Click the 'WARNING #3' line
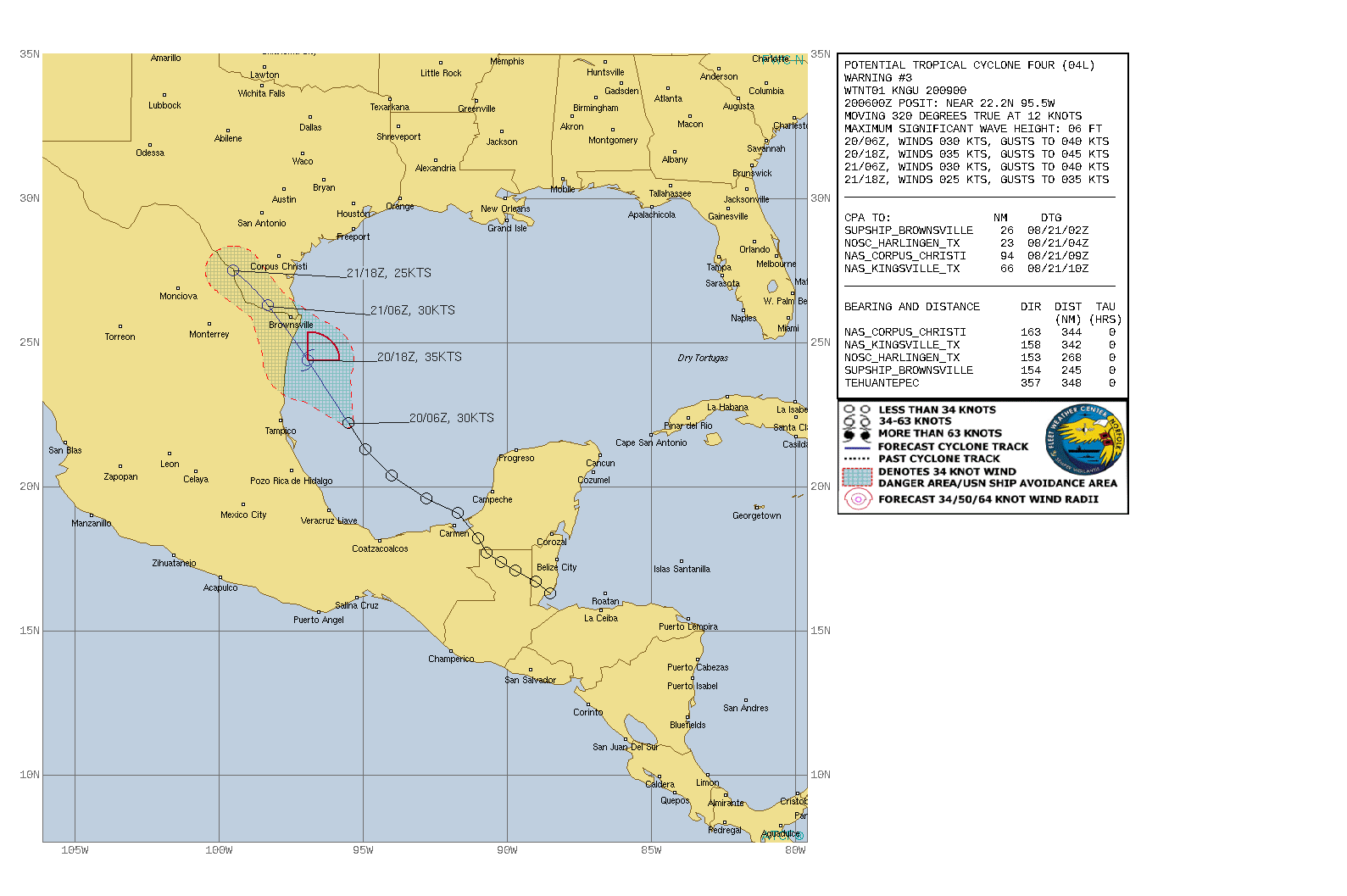This screenshot has height=896, width=1347. [878, 78]
